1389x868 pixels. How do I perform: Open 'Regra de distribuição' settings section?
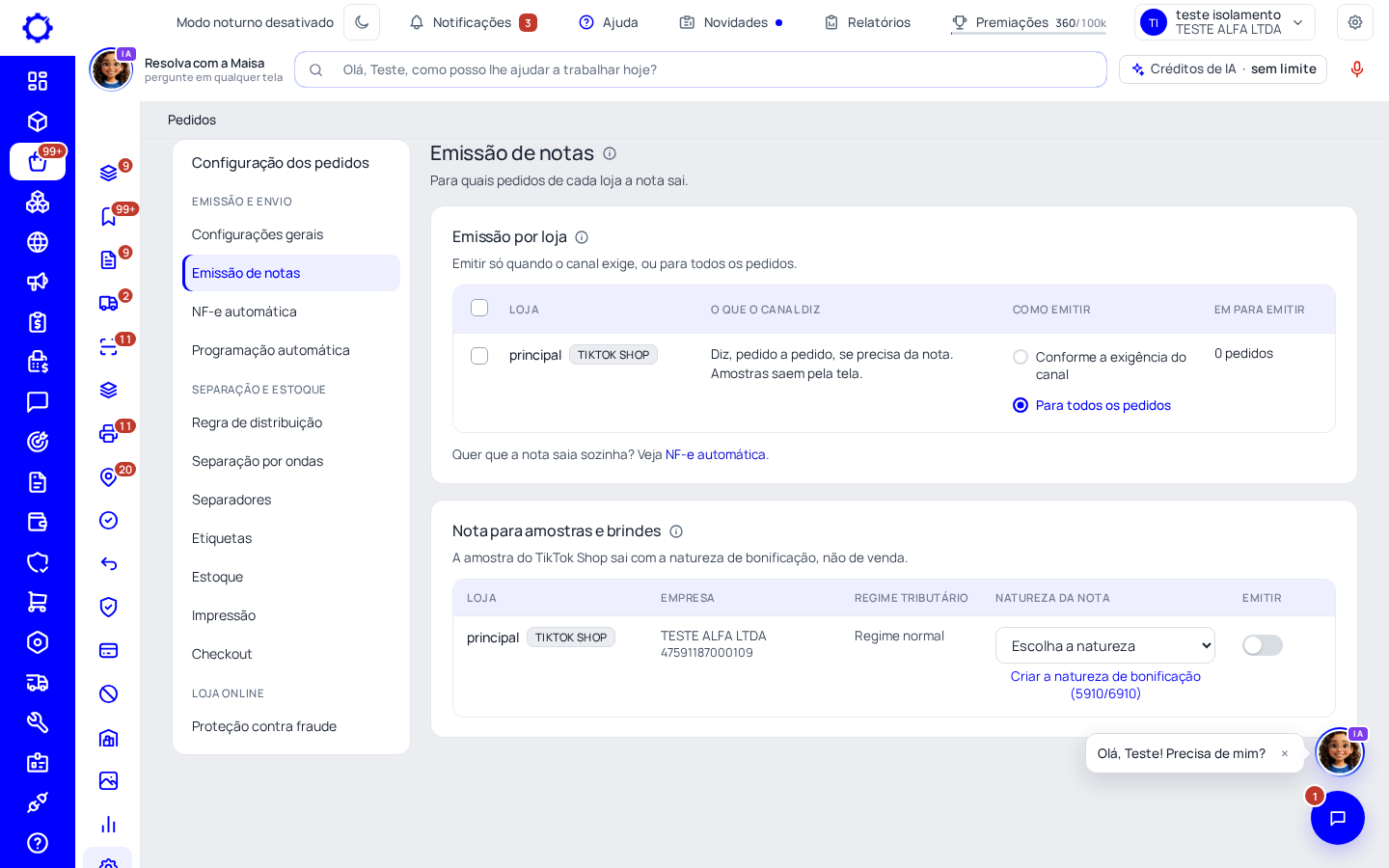pos(291,422)
